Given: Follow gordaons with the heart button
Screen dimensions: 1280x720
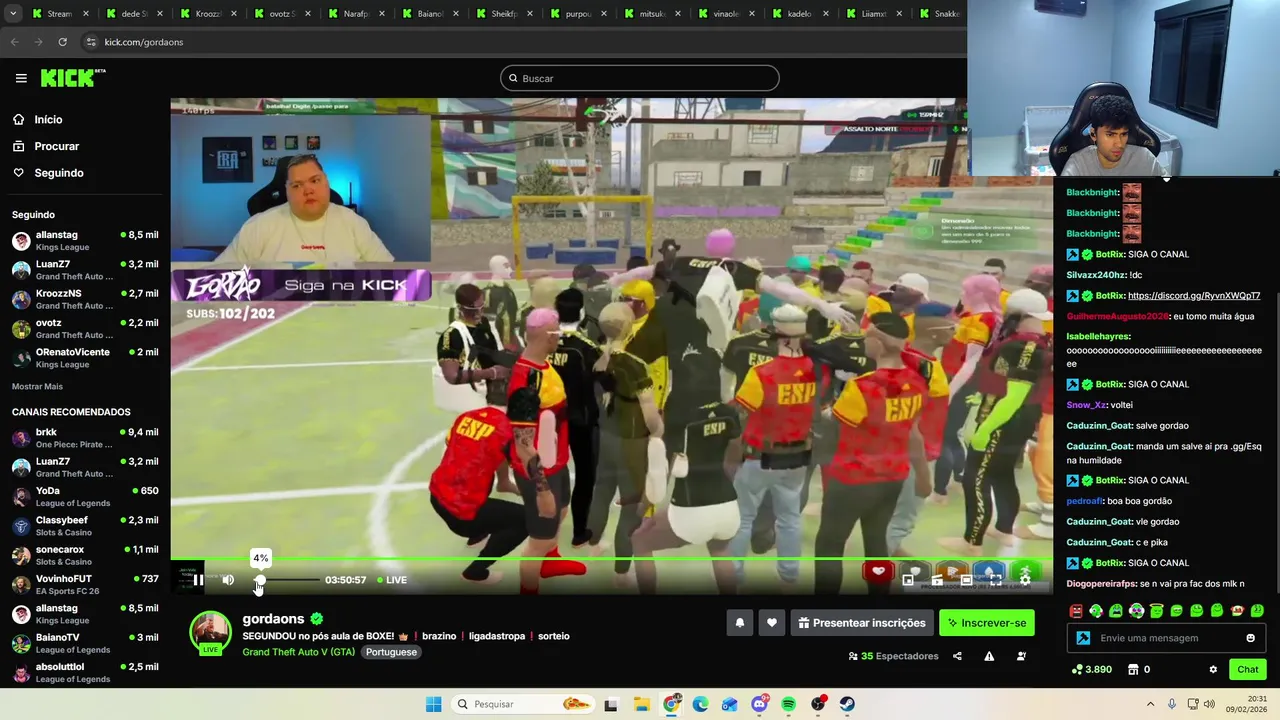Looking at the screenshot, I should coord(772,623).
